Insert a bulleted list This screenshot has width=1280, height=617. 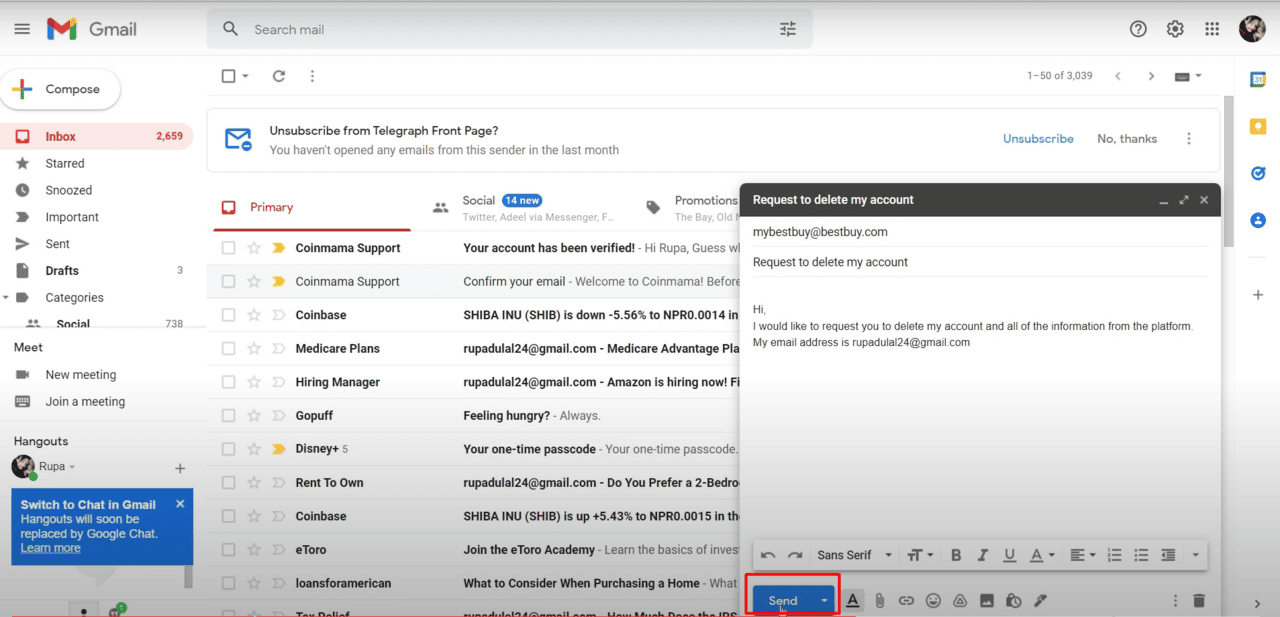(x=1141, y=555)
